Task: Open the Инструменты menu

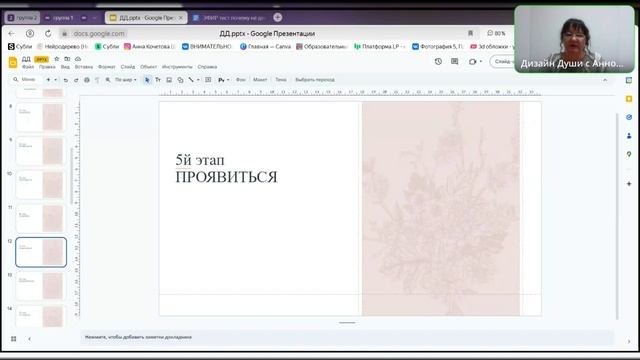Action: (177, 67)
